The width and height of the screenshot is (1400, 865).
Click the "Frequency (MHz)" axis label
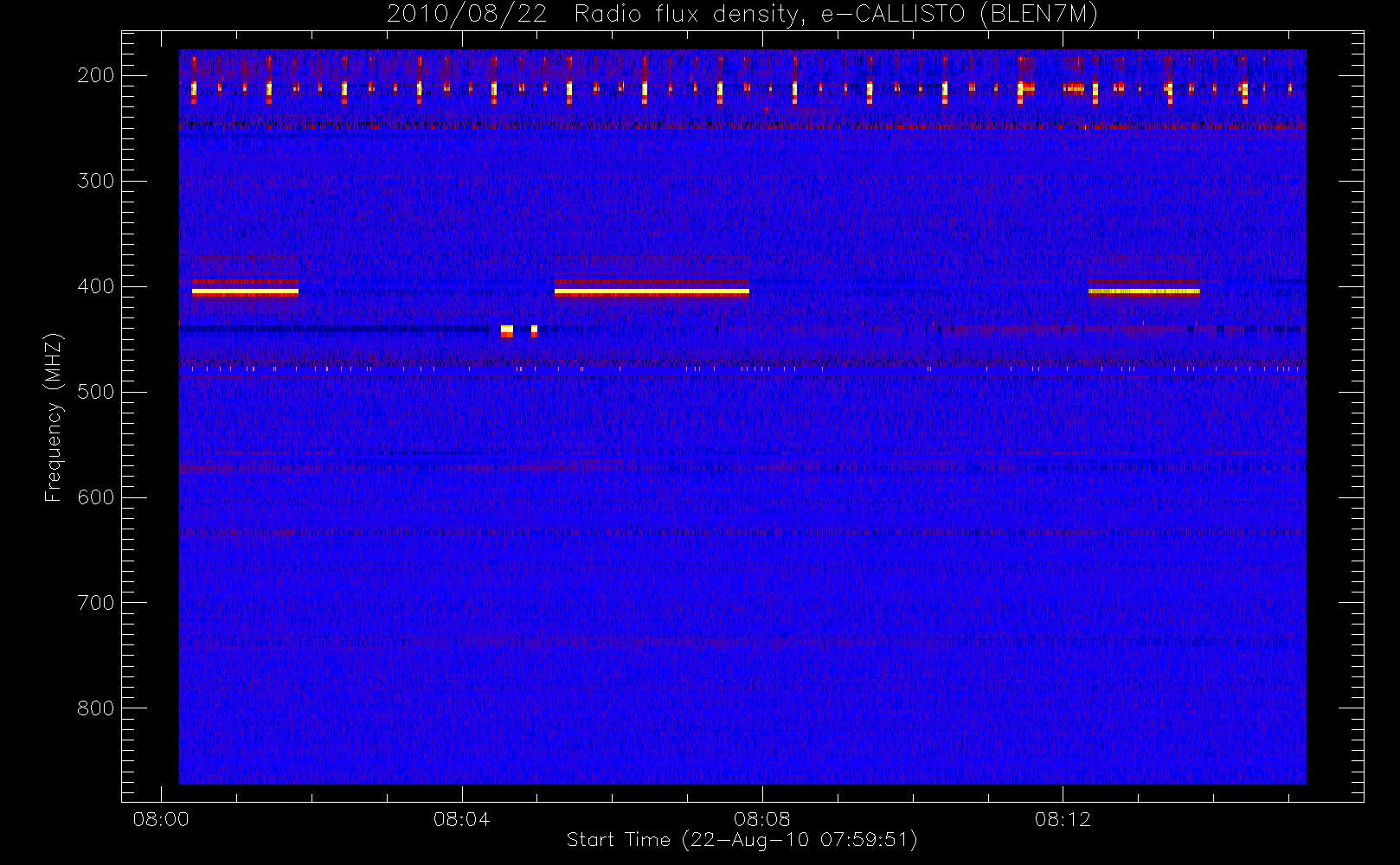pos(54,417)
